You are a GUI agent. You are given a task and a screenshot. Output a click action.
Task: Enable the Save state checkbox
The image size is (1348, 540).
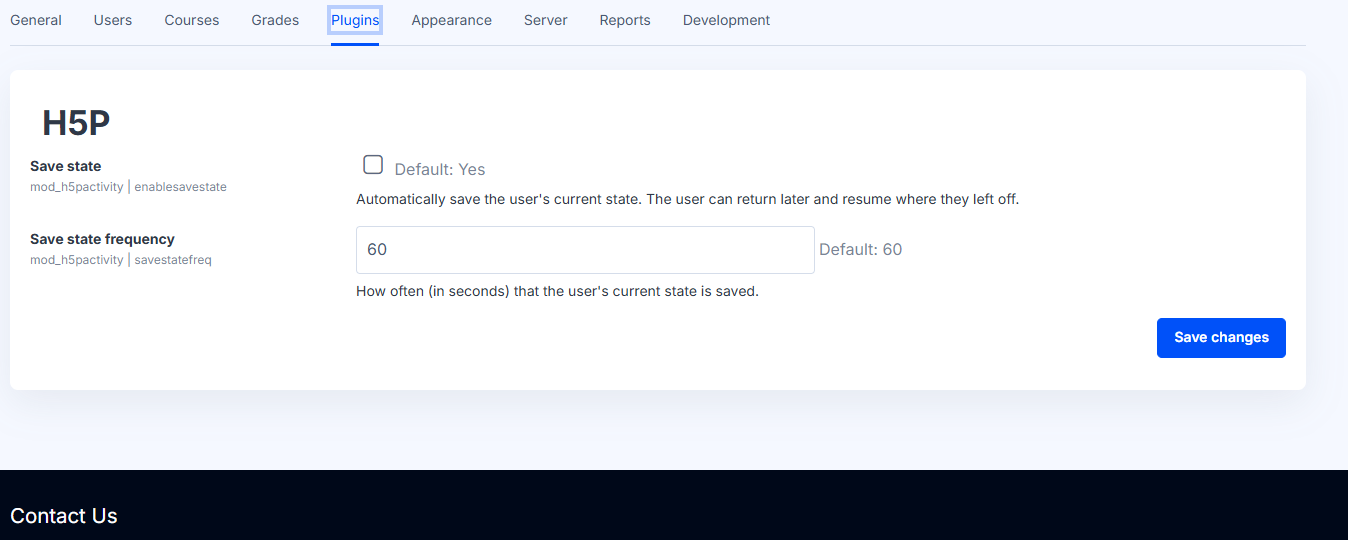(373, 165)
